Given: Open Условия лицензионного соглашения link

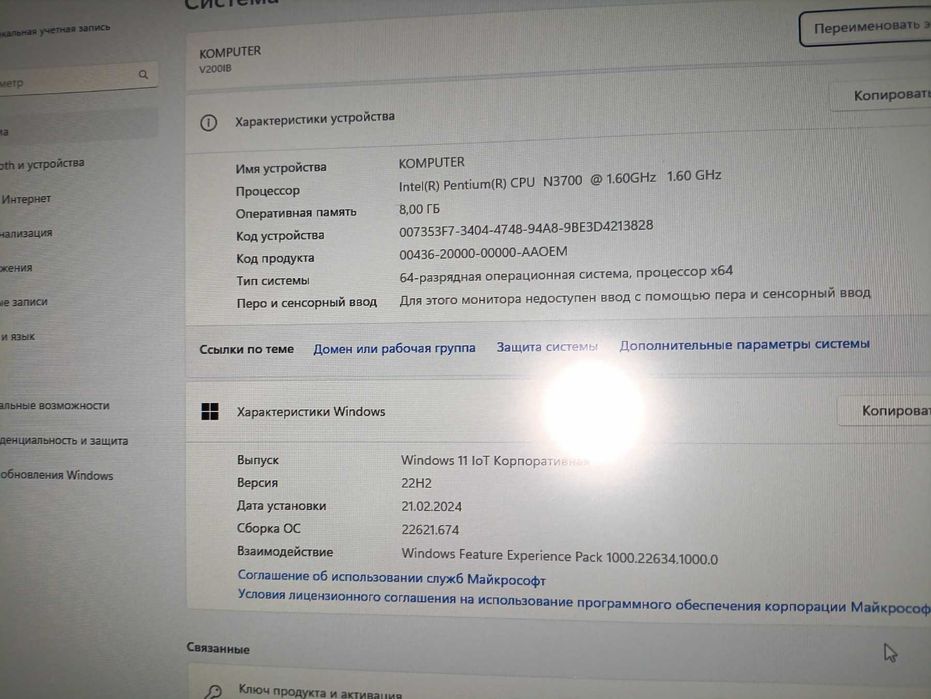Looking at the screenshot, I should point(584,601).
